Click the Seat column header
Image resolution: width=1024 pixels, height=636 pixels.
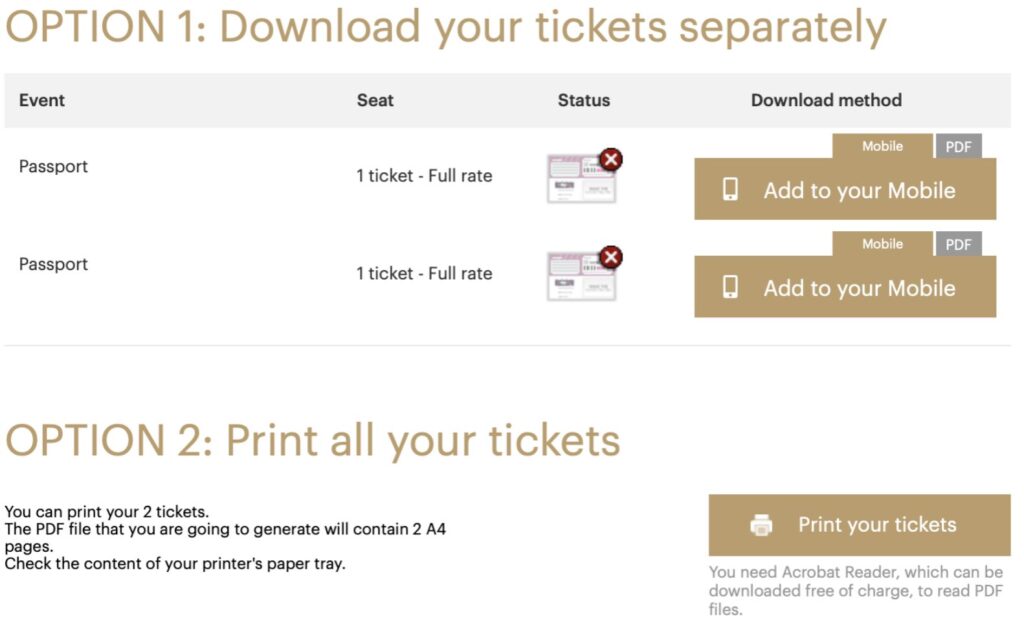[x=375, y=100]
